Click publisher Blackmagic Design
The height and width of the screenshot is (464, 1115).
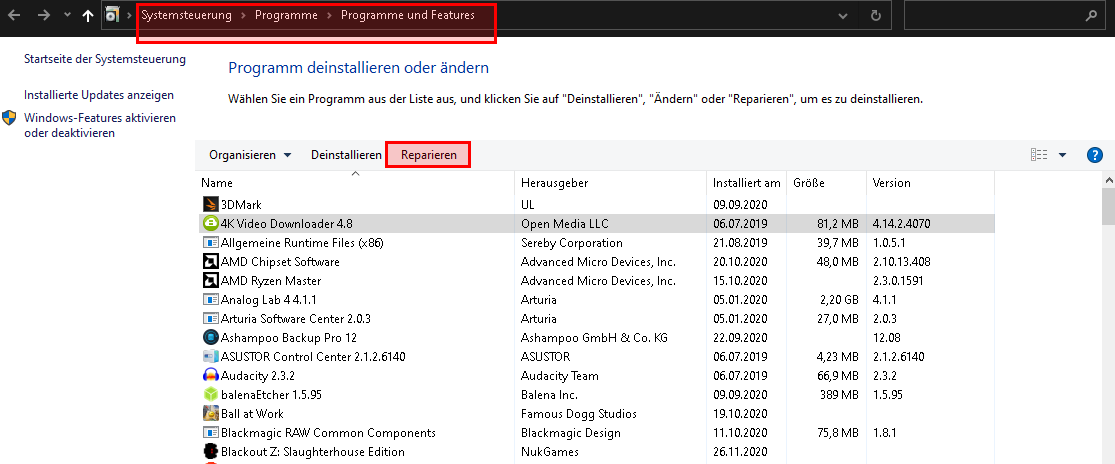click(x=571, y=433)
